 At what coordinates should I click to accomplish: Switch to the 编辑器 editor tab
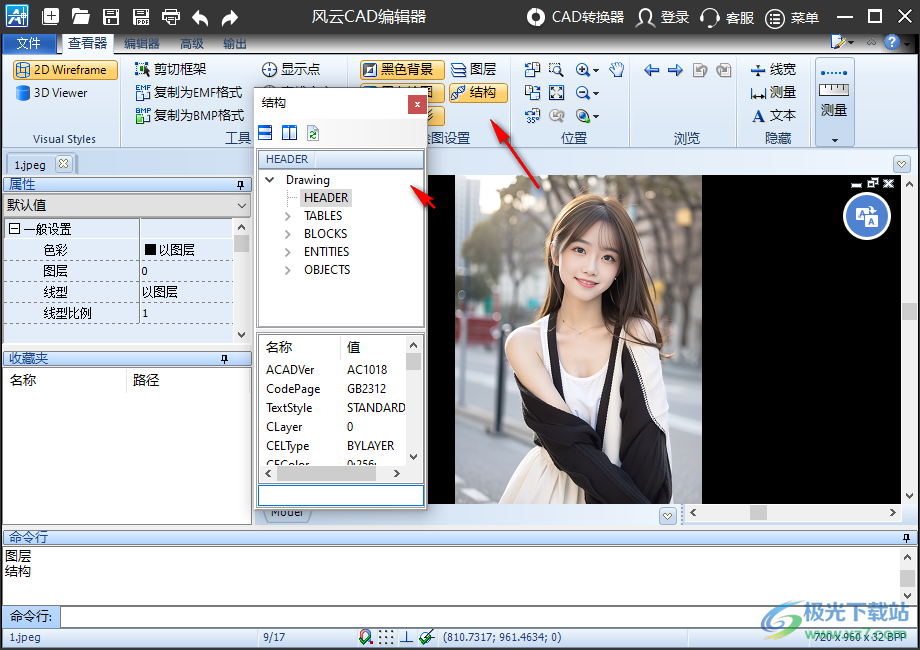[142, 43]
